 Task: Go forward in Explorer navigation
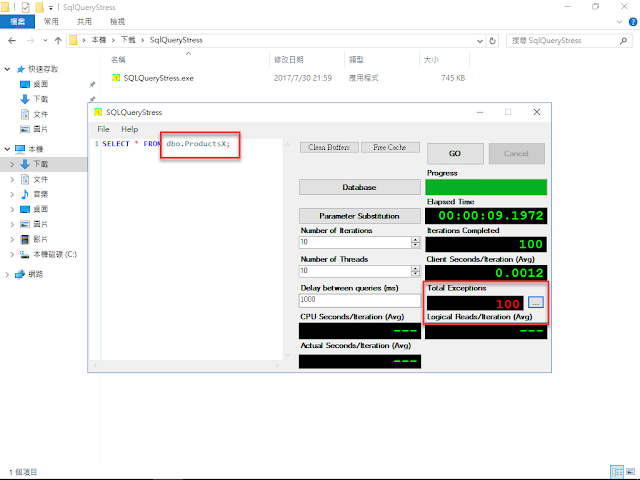coord(30,40)
